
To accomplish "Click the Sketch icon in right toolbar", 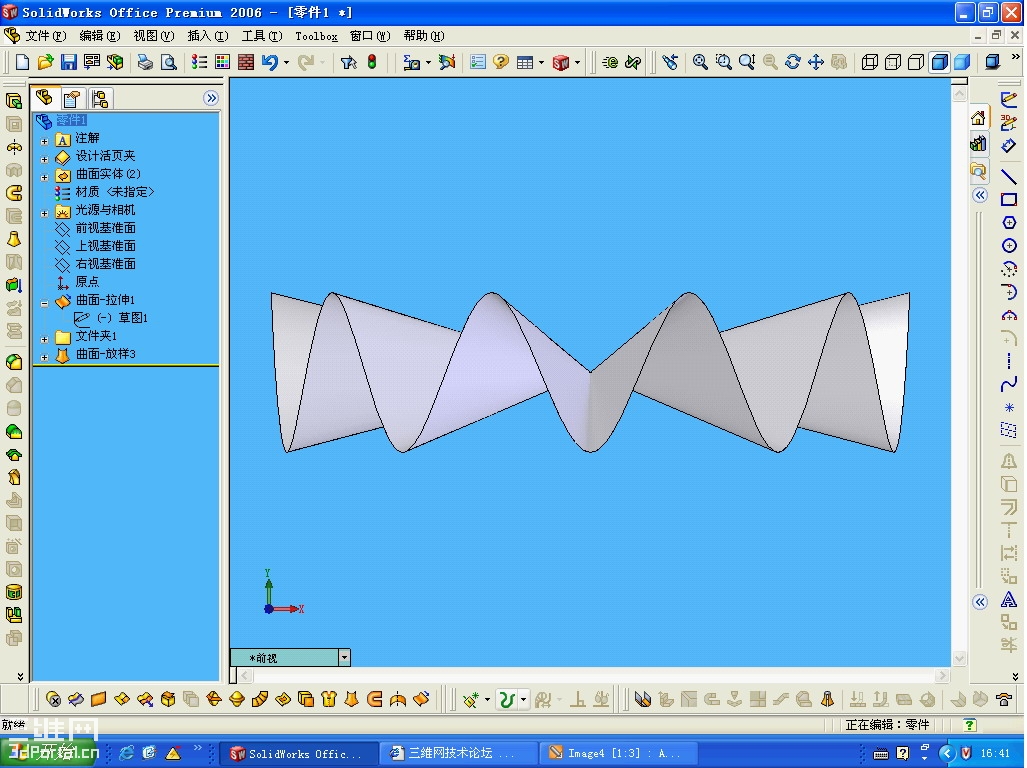I will [1009, 100].
